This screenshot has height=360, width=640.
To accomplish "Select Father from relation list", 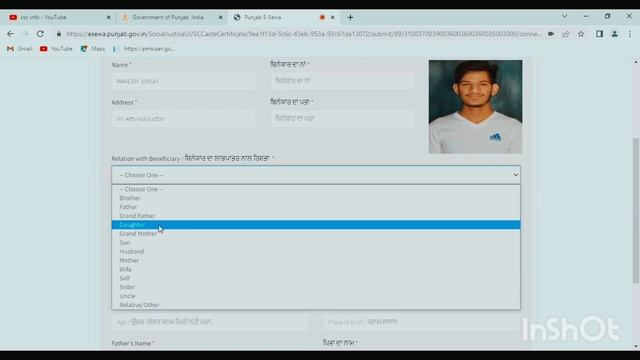I will coord(316,207).
